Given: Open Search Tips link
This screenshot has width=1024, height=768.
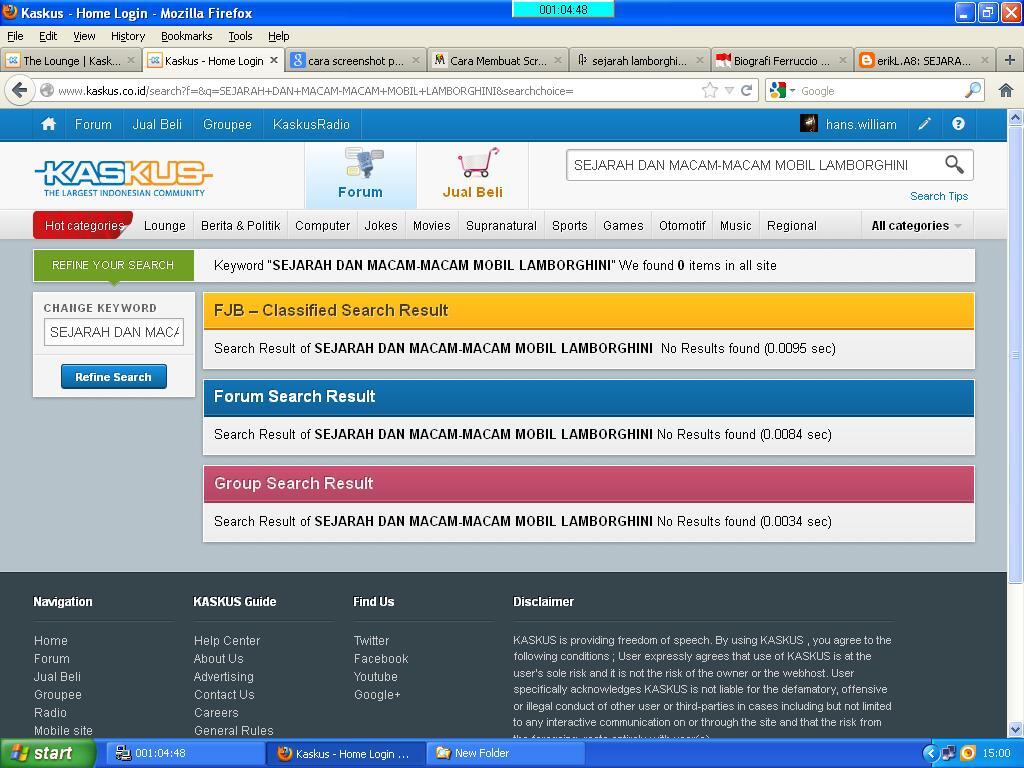Looking at the screenshot, I should click(x=938, y=196).
